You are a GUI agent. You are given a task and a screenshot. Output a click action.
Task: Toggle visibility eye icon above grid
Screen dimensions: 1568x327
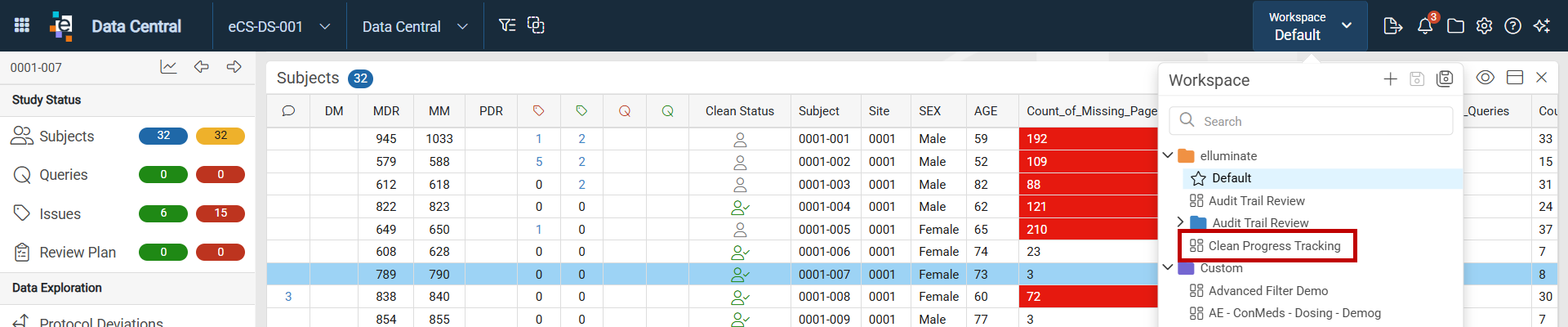coord(1486,77)
